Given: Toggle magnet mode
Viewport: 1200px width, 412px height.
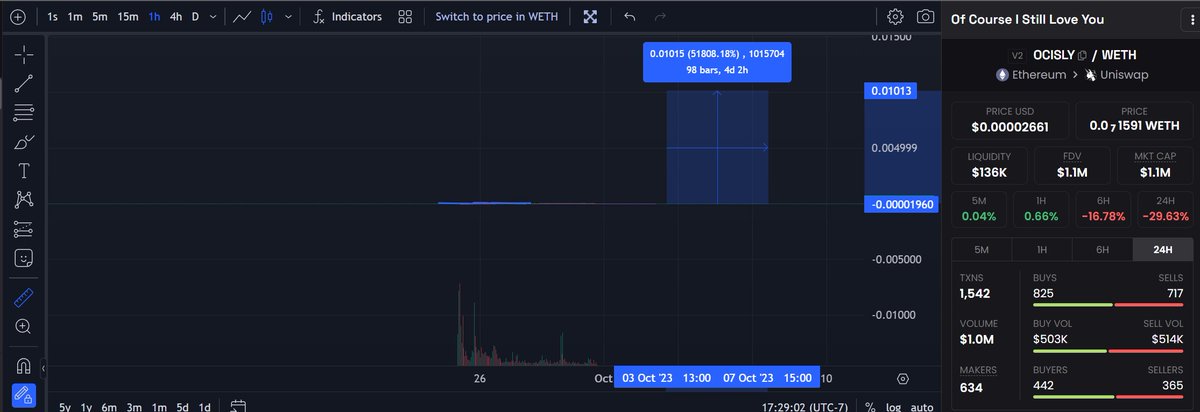Looking at the screenshot, I should pos(24,364).
